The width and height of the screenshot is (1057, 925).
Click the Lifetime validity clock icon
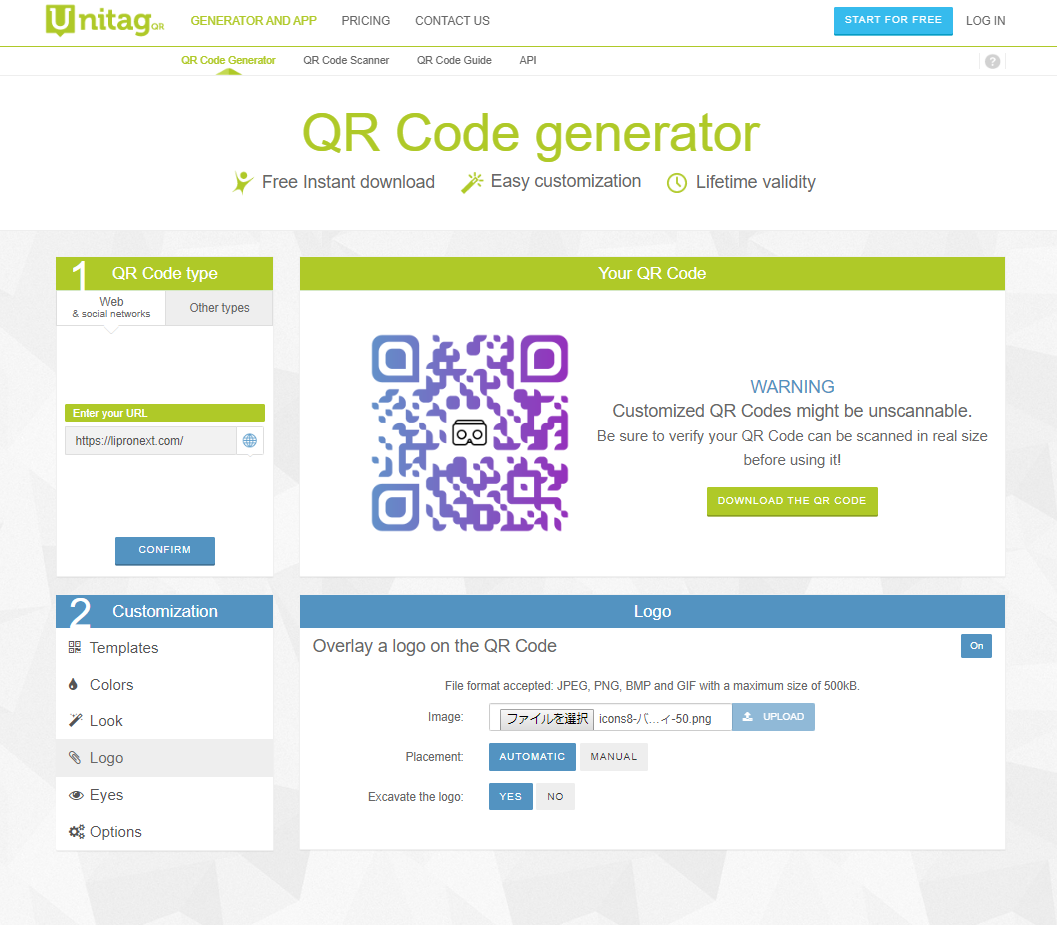click(x=677, y=183)
